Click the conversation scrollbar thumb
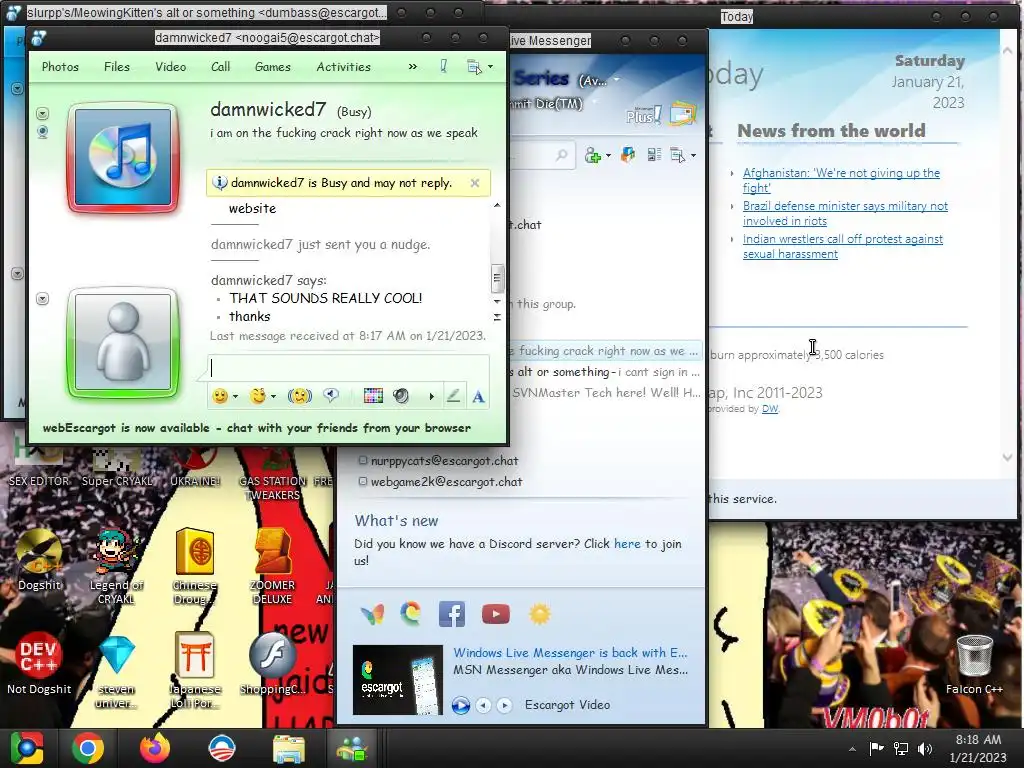This screenshot has width=1024, height=768. click(497, 279)
